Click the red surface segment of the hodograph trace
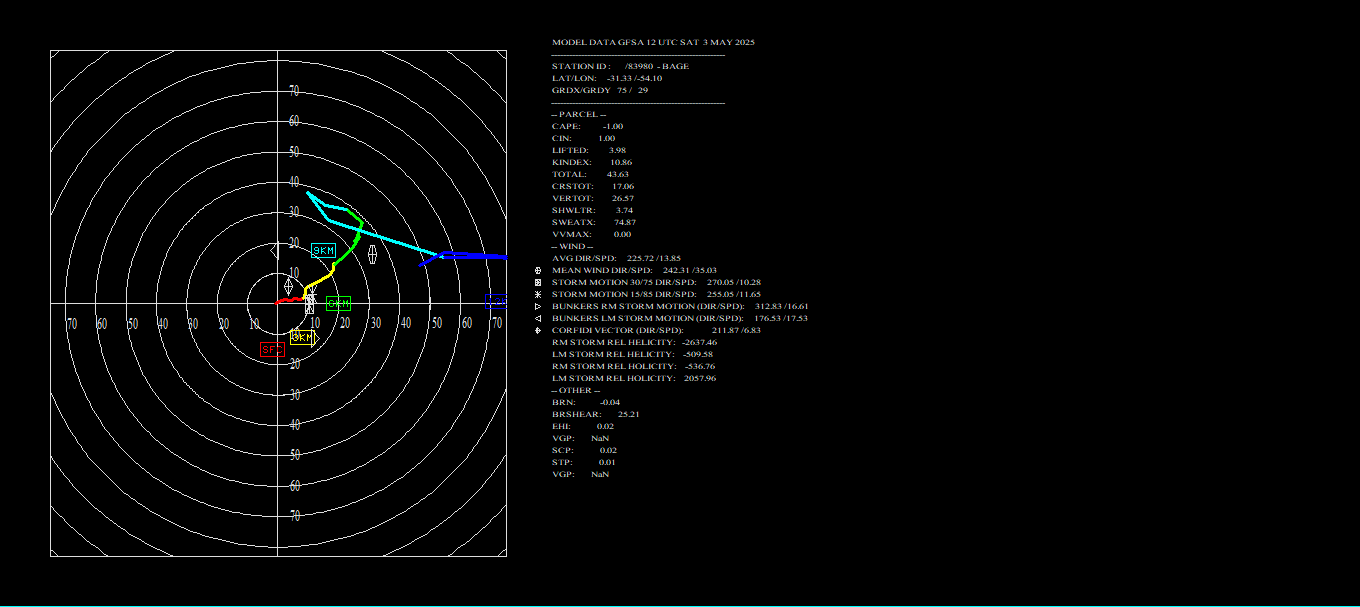 click(290, 299)
